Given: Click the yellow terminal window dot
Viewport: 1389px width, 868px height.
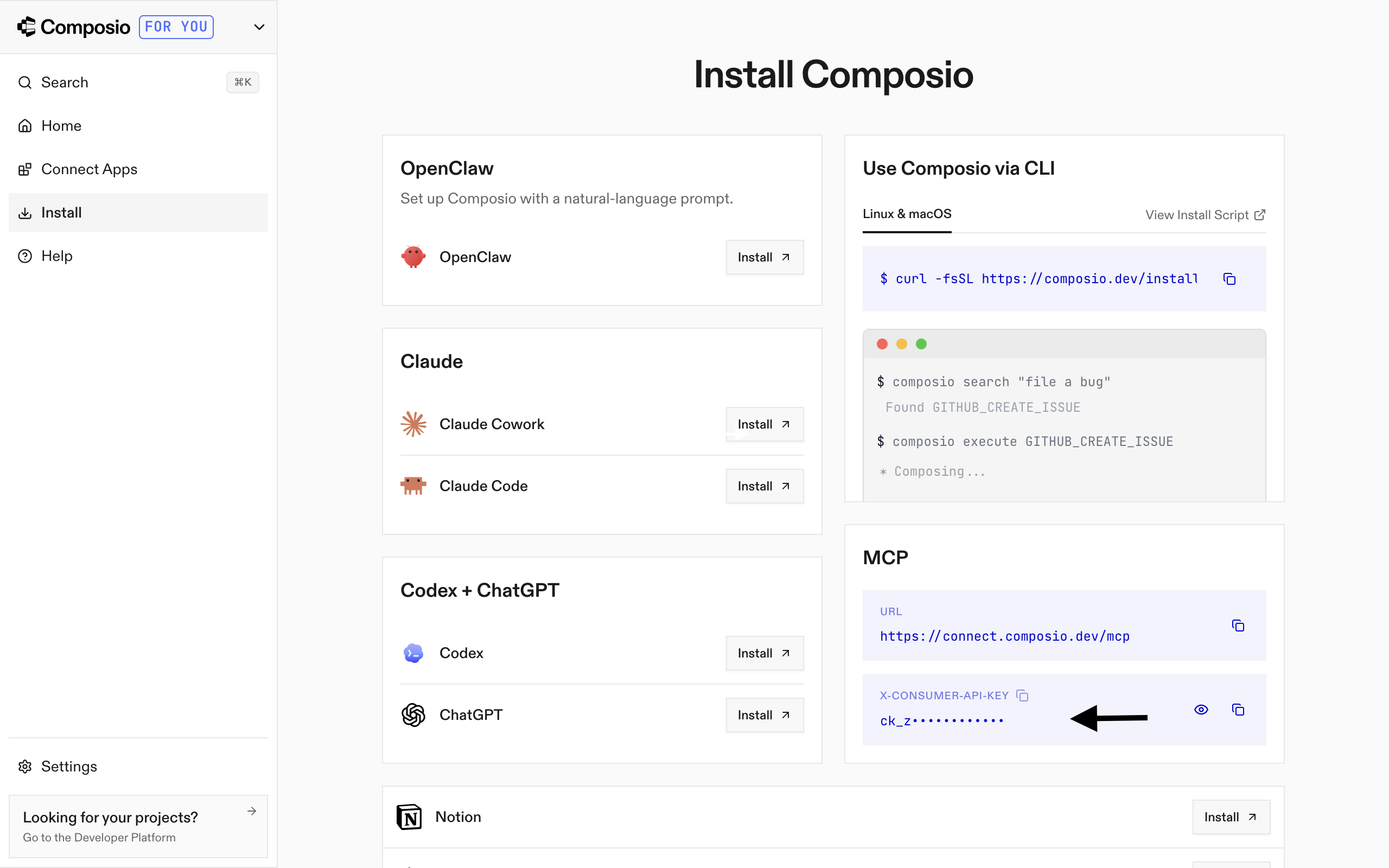Looking at the screenshot, I should click(x=902, y=344).
